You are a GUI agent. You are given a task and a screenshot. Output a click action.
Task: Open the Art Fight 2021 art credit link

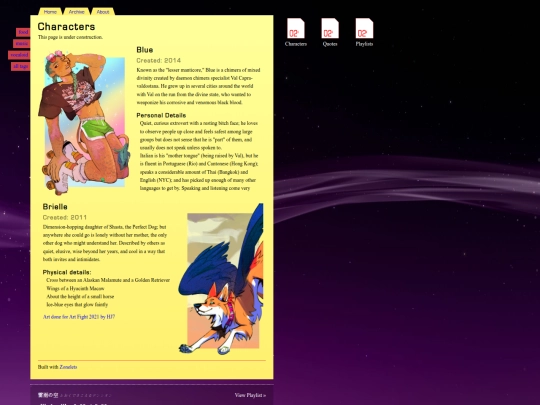click(x=79, y=317)
